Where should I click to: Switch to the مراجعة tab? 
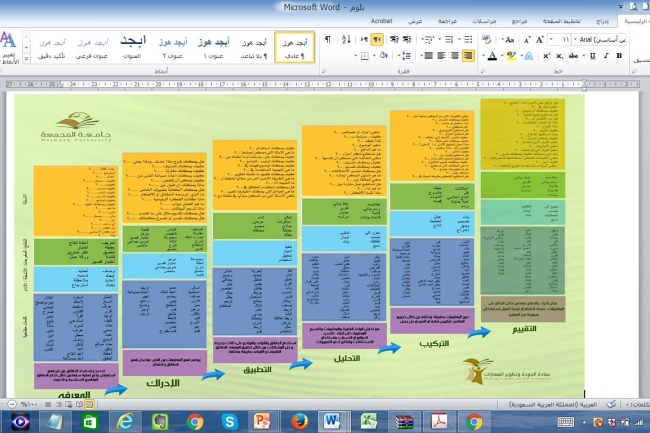coord(447,21)
